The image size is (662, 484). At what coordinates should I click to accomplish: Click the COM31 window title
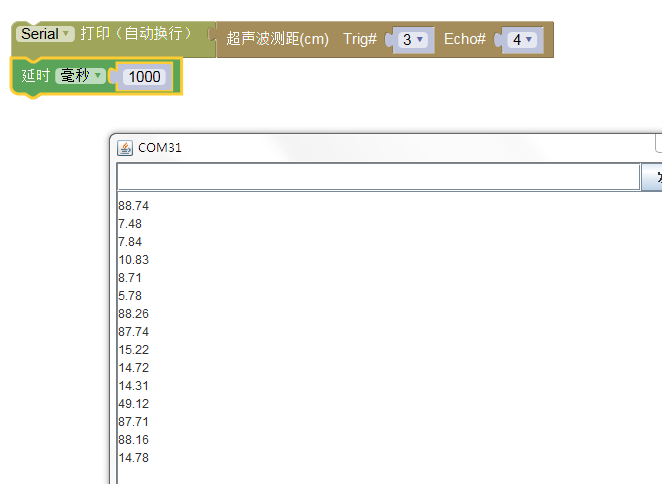160,148
